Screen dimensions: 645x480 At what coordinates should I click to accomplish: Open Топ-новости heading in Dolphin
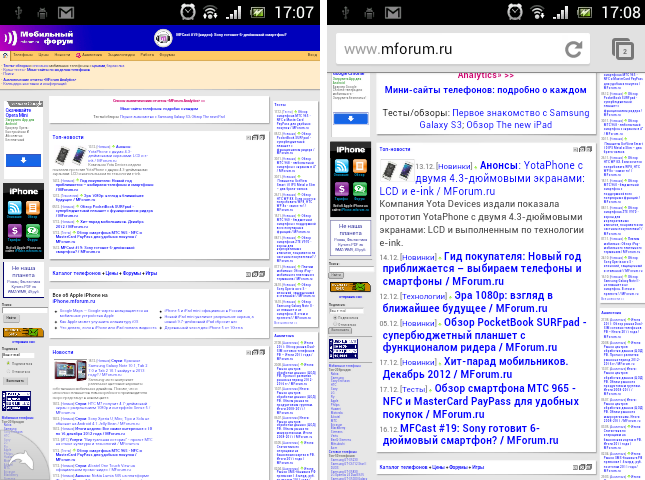pyautogui.click(x=68, y=137)
